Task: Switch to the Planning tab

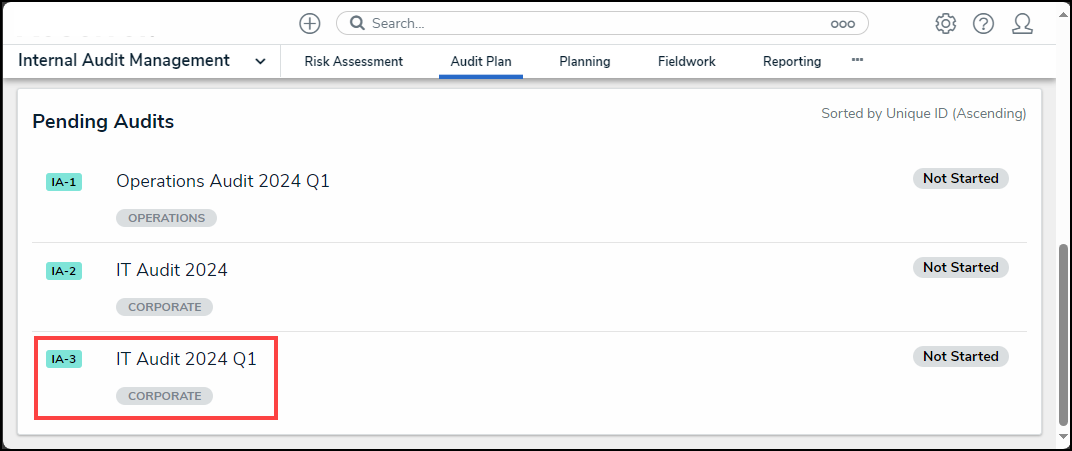Action: [585, 61]
